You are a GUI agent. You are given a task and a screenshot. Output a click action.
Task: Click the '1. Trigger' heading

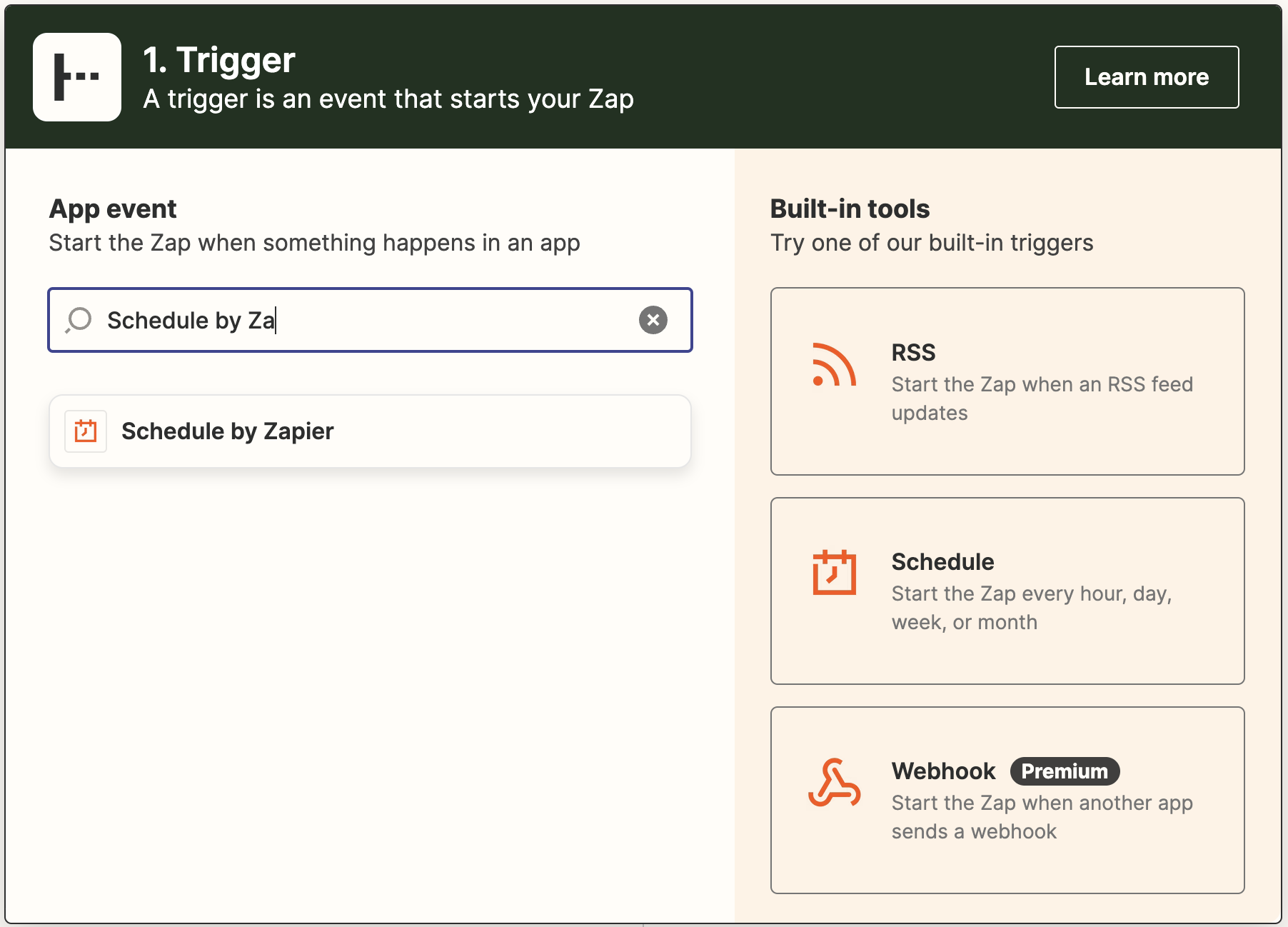coord(219,60)
